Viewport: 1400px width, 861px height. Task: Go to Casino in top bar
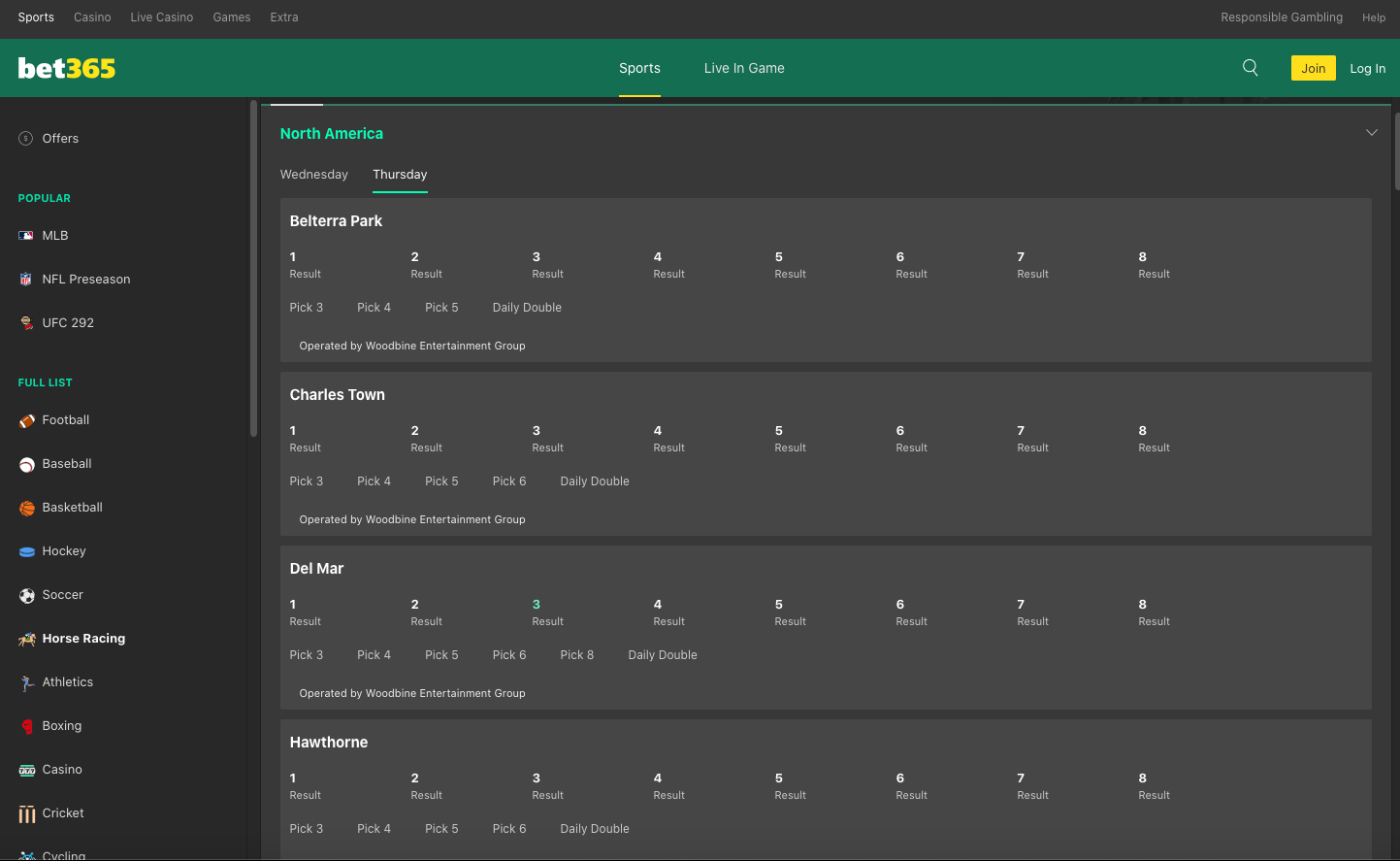click(x=92, y=17)
